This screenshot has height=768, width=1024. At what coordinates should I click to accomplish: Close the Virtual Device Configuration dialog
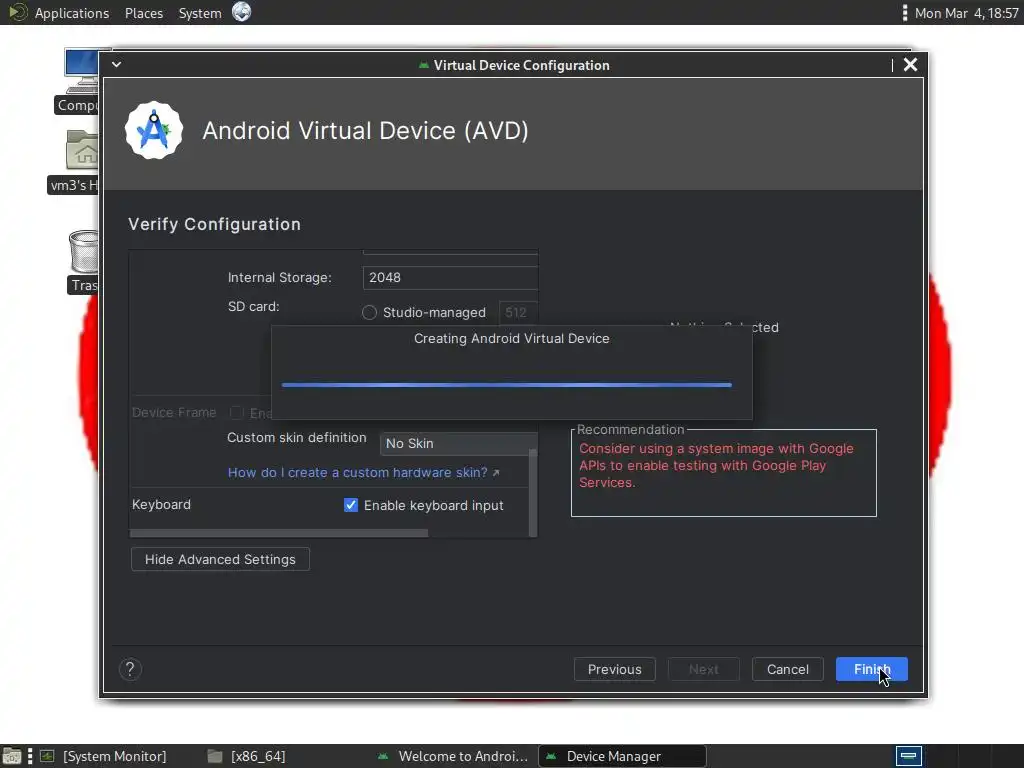(x=910, y=65)
